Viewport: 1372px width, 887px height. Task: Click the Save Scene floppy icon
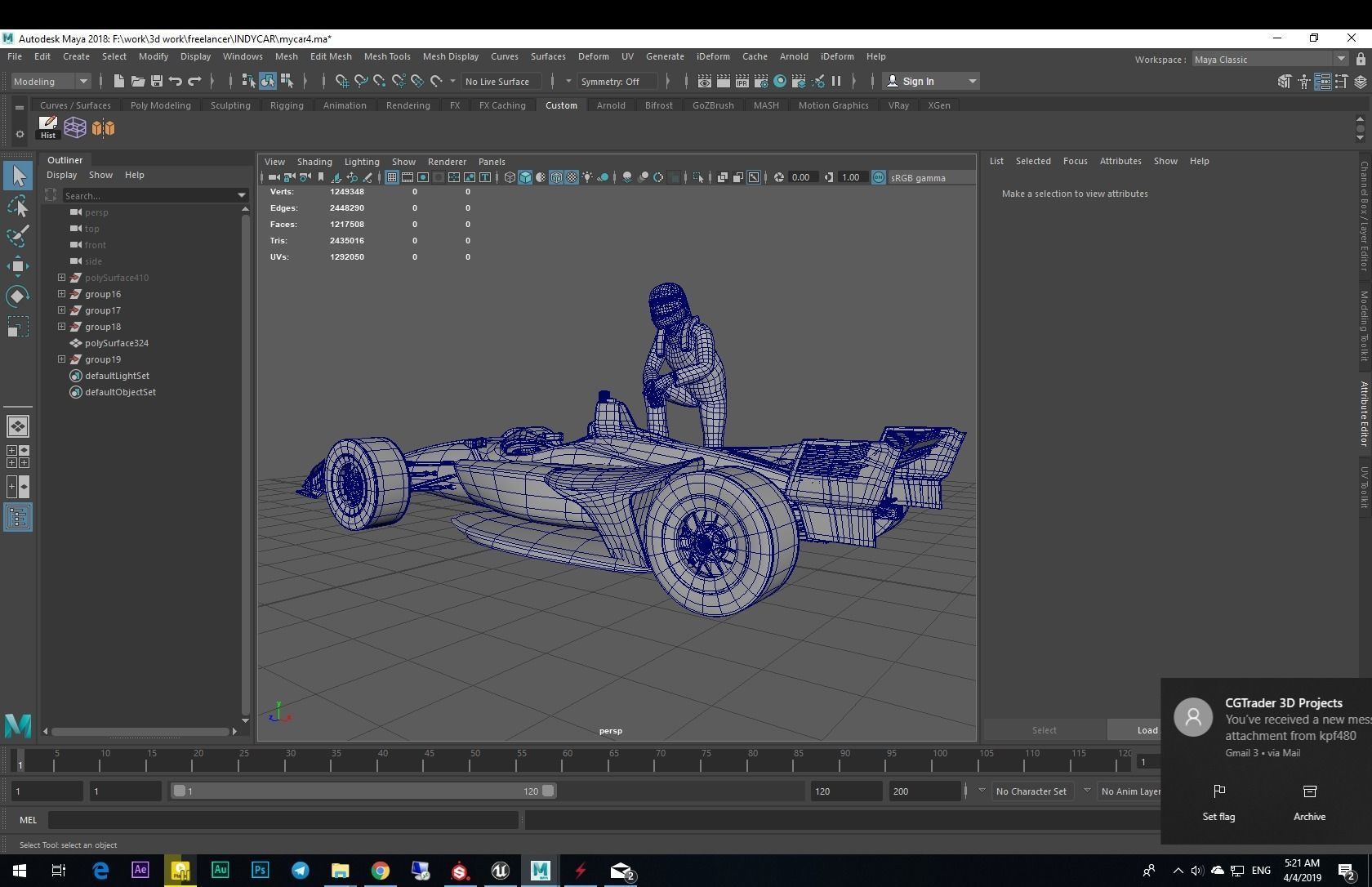click(x=157, y=81)
